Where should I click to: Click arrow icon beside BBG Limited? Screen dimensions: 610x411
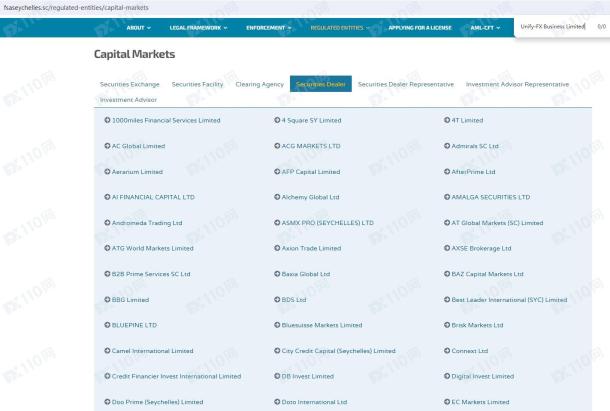click(107, 300)
